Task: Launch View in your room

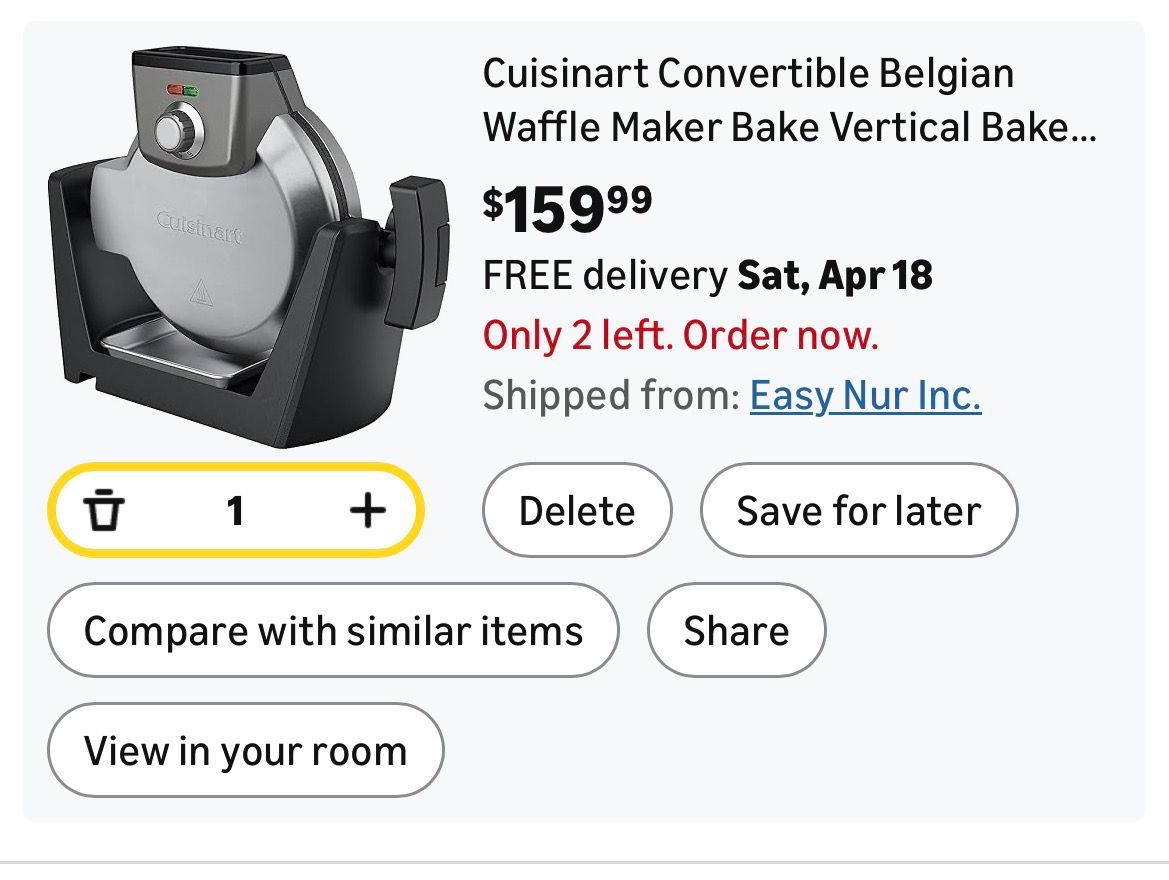Action: pyautogui.click(x=245, y=751)
